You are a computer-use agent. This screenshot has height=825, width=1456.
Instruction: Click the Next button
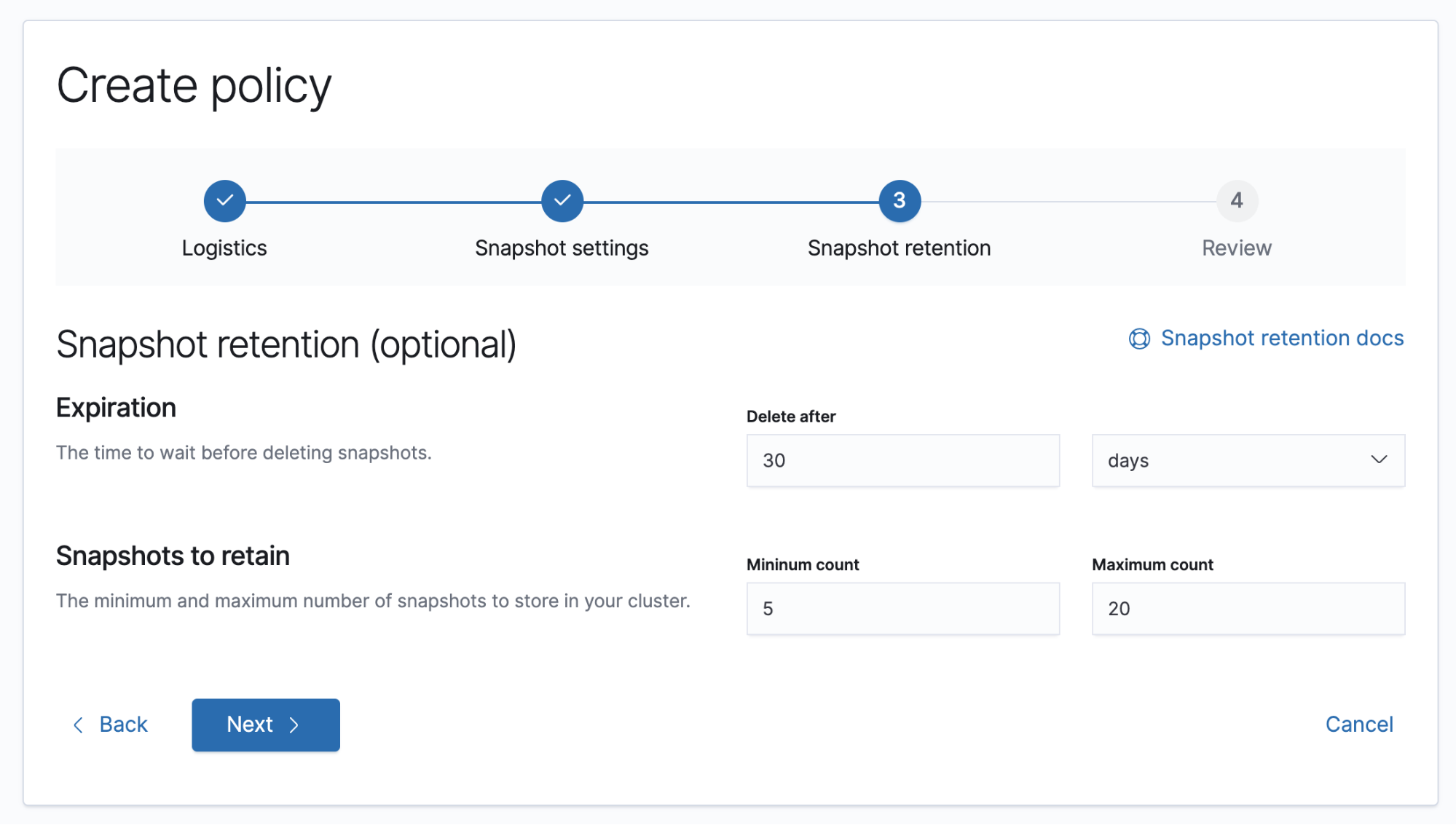(x=265, y=724)
